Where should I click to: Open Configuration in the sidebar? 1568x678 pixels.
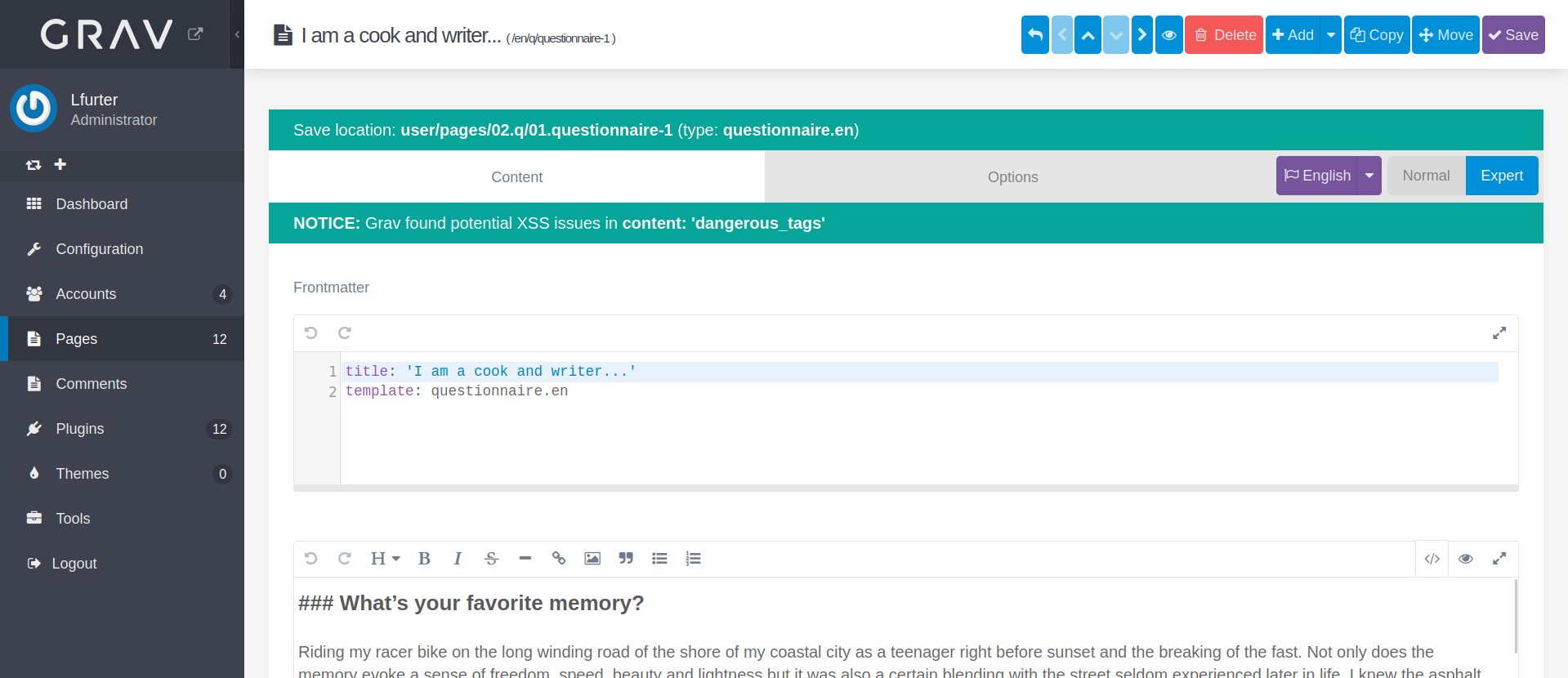pos(122,249)
